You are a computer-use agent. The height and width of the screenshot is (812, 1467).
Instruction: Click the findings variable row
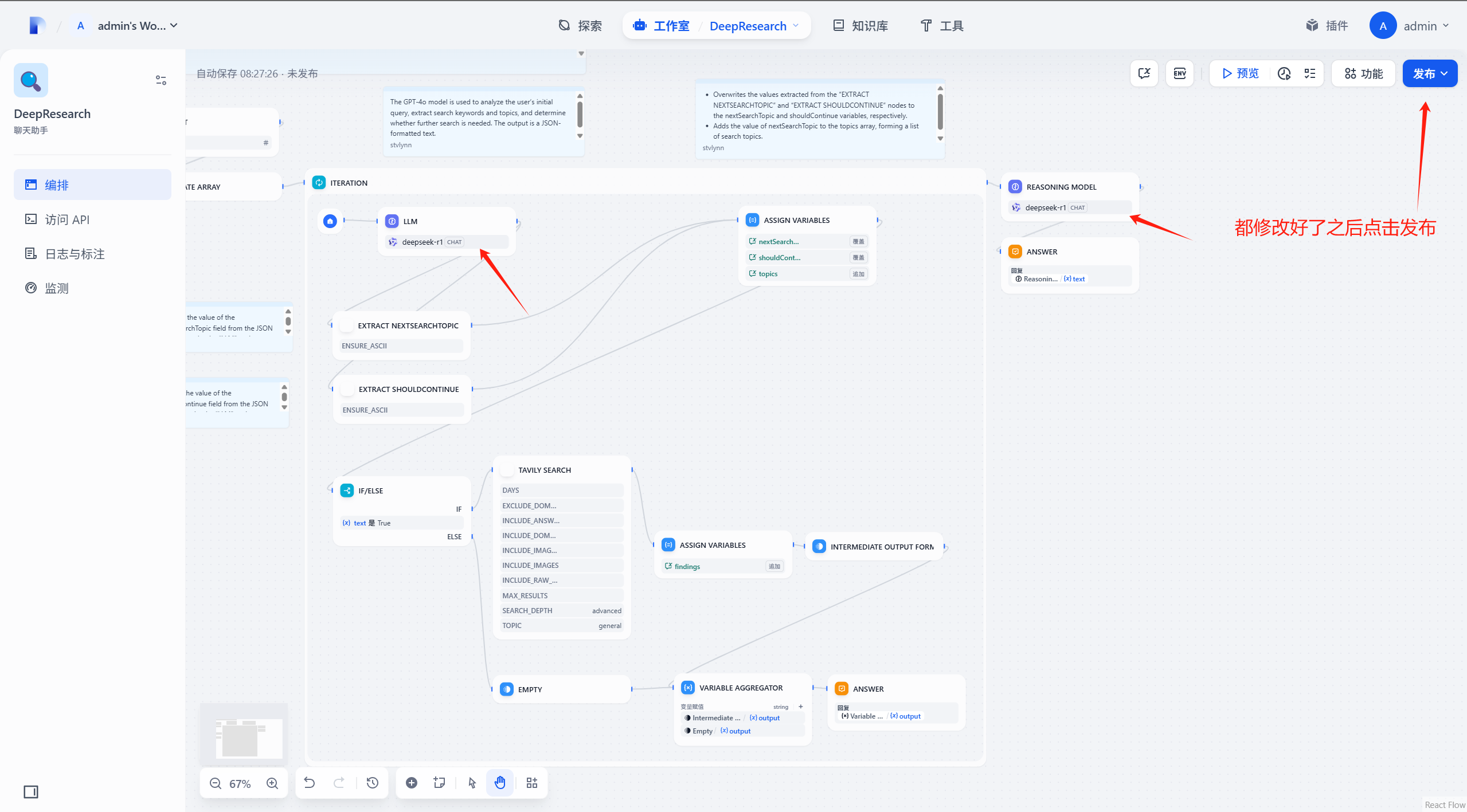pos(723,566)
